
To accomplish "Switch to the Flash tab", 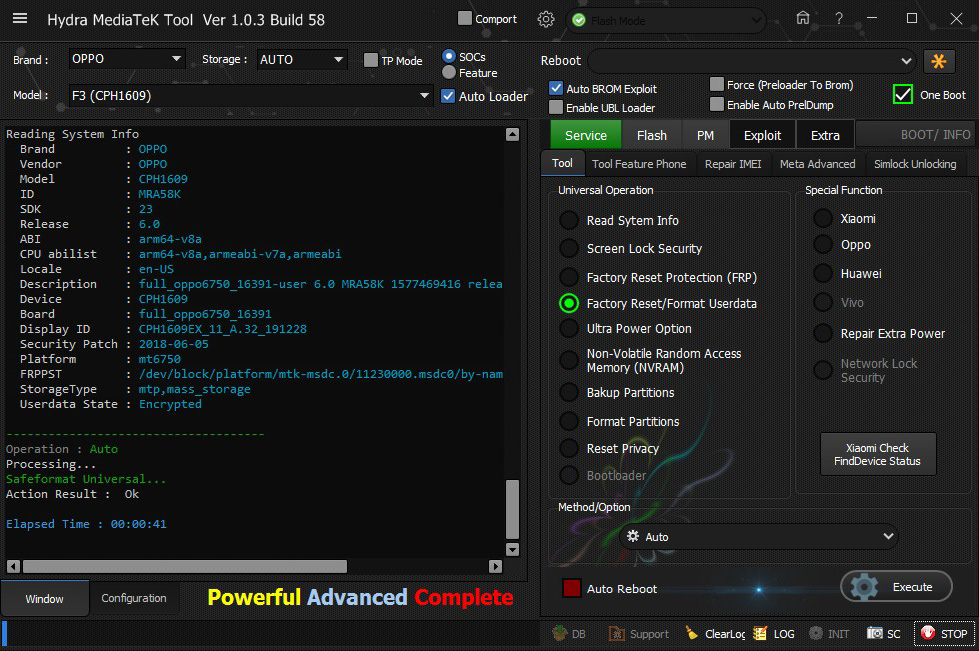I will coord(651,135).
